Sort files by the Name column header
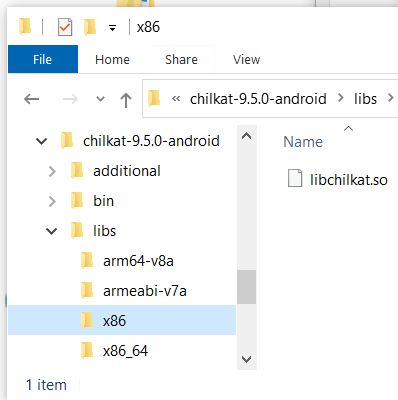Screen dimensions: 398x400 tap(303, 142)
